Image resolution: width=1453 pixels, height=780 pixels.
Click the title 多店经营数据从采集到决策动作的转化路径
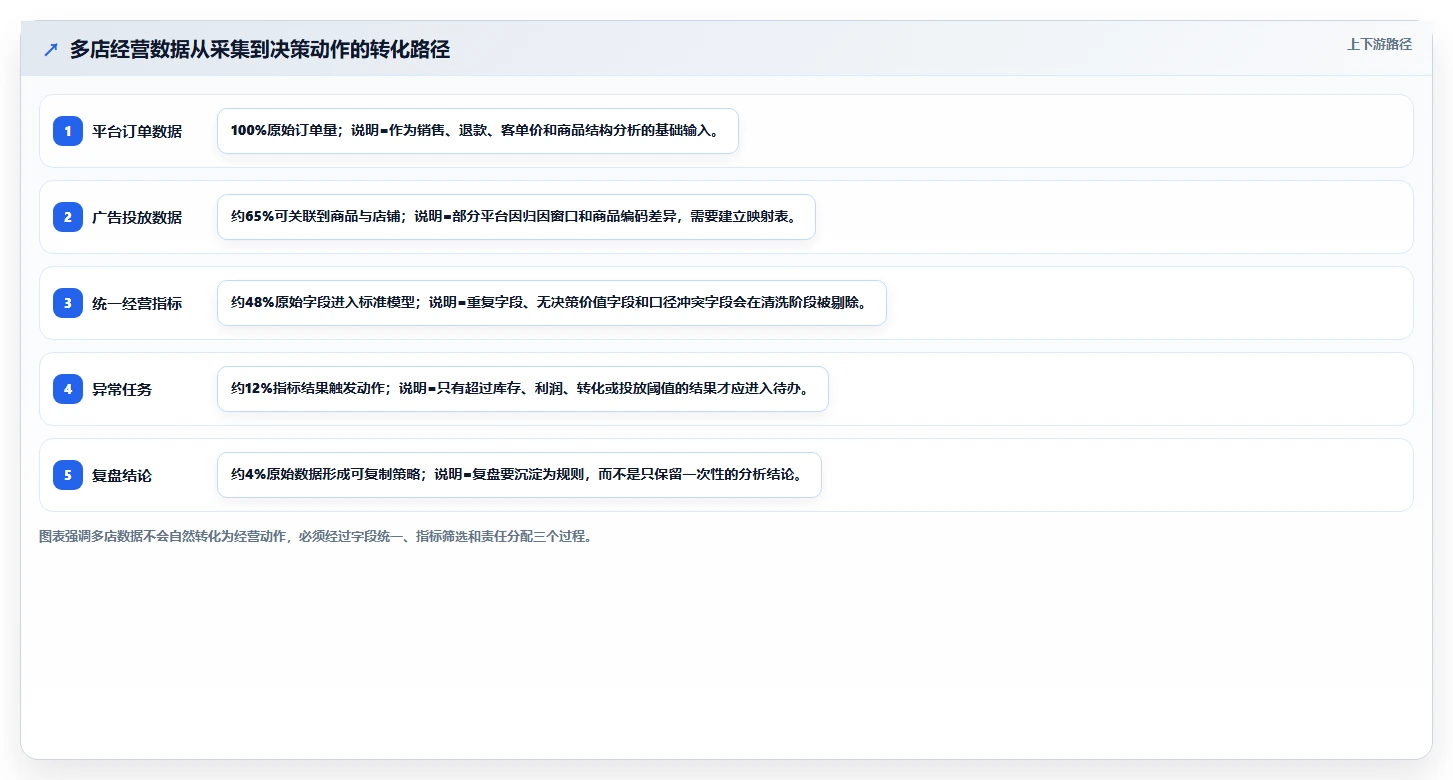[260, 49]
